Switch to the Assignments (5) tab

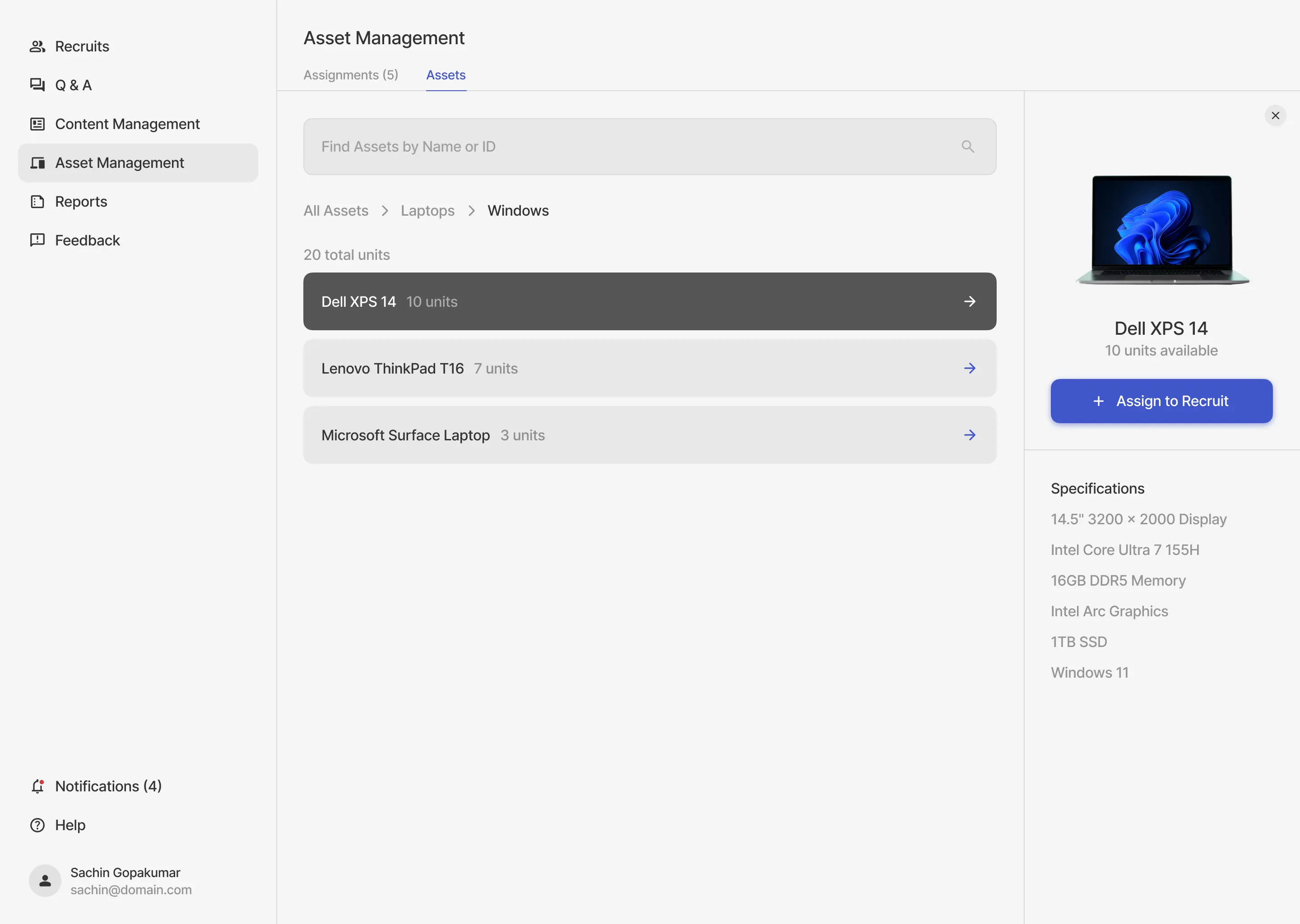click(351, 75)
